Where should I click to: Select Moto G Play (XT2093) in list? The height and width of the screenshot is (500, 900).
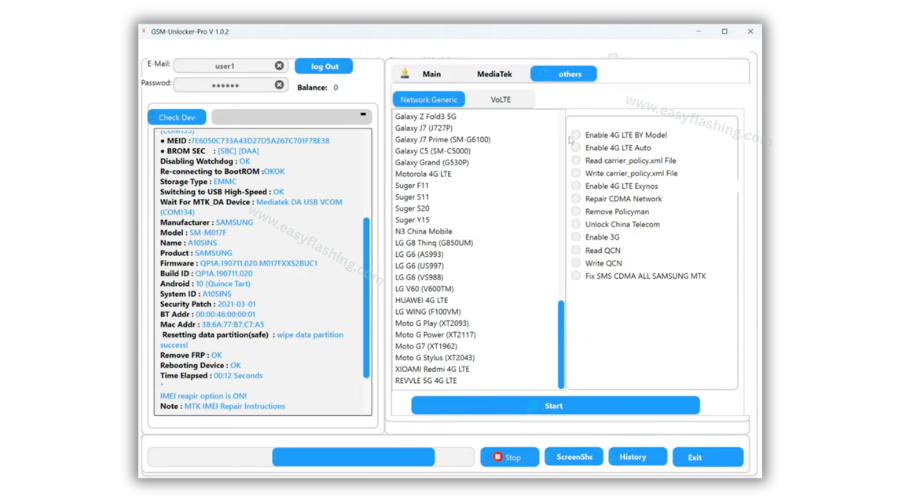point(432,323)
